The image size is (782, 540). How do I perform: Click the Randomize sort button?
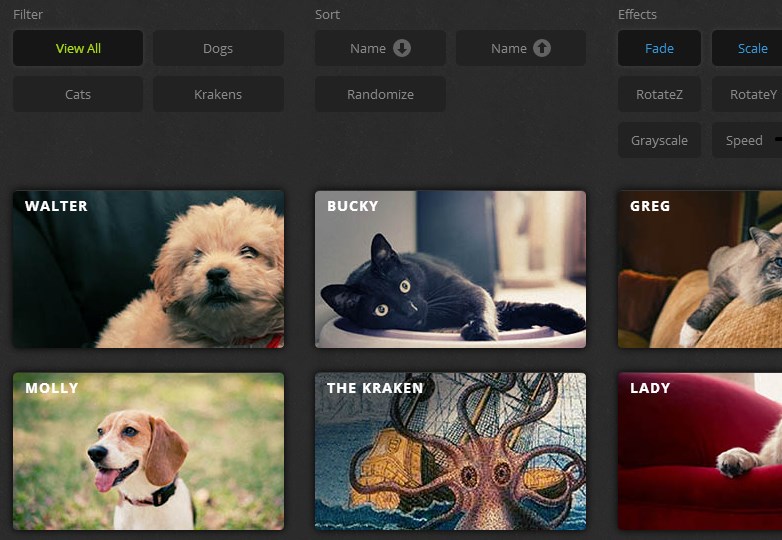click(380, 95)
